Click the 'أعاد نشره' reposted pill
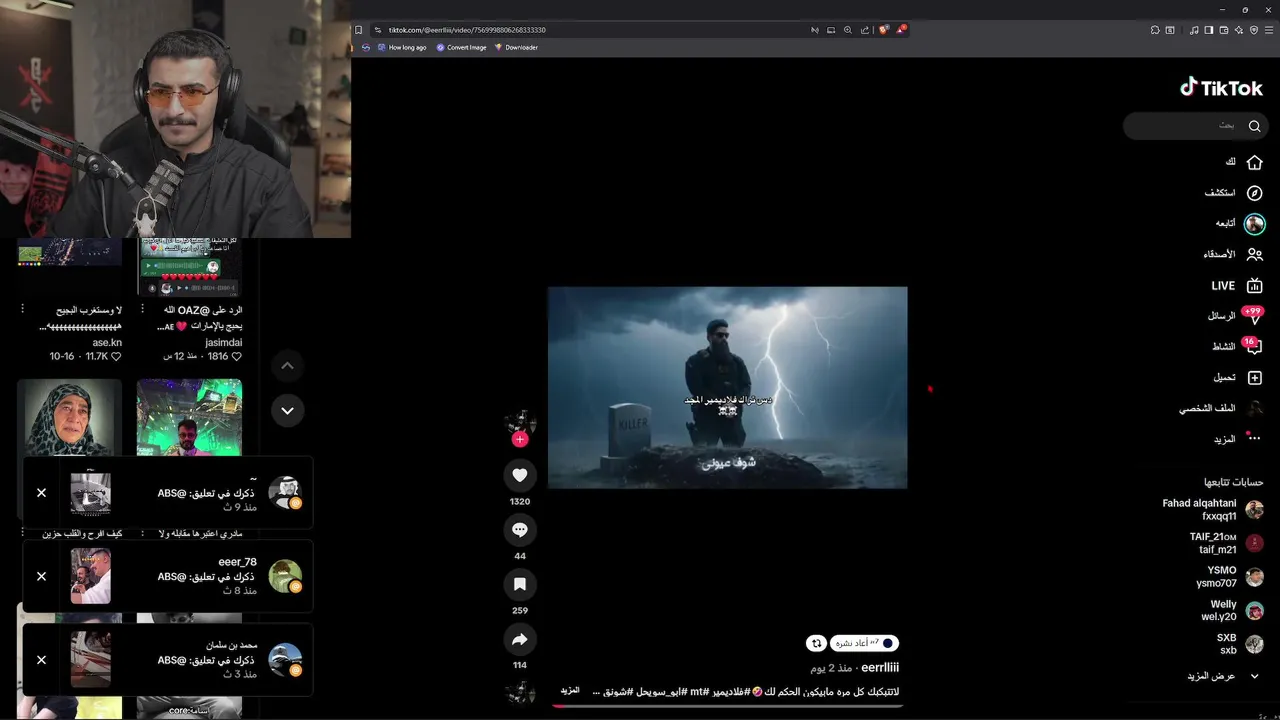This screenshot has height=720, width=1280. point(864,643)
